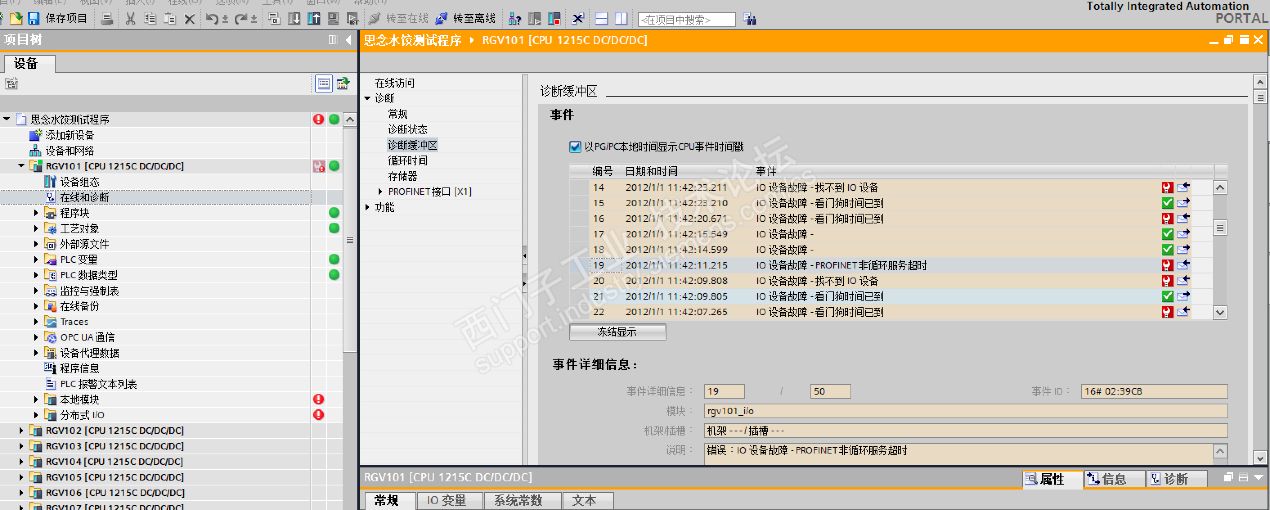Select 设备组态 under RGV101
Screen dimensions: 1270x510
pos(80,182)
